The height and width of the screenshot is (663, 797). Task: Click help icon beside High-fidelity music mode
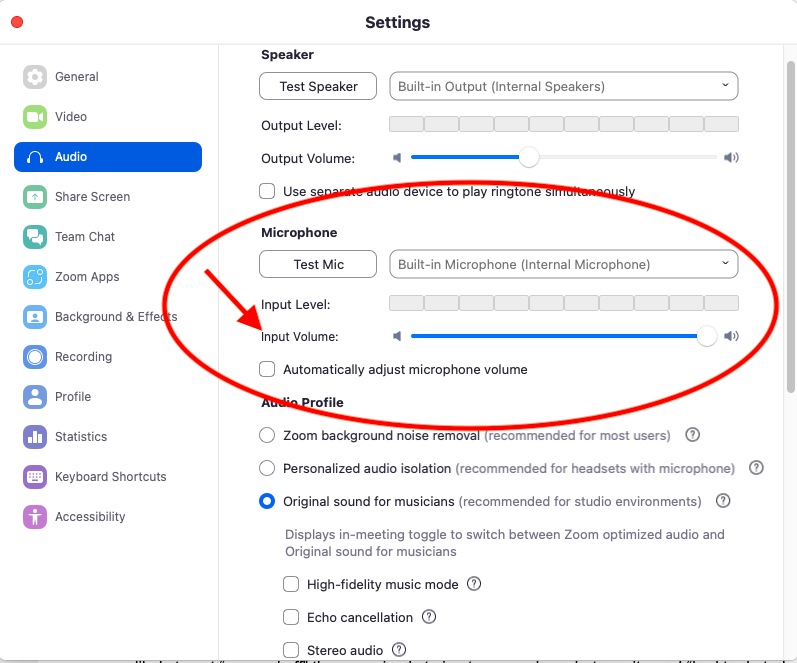pyautogui.click(x=475, y=584)
